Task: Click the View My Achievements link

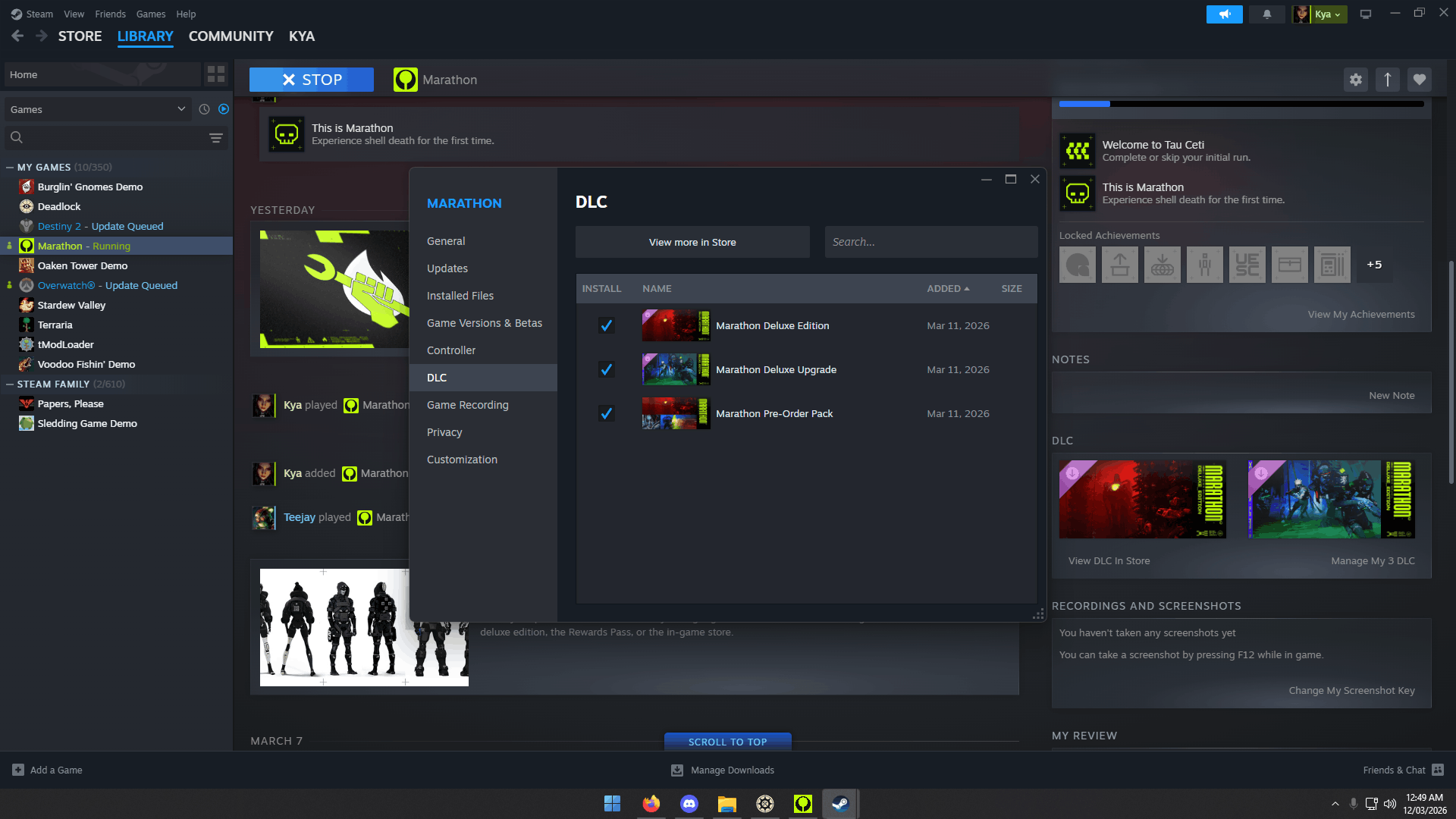Action: click(1360, 315)
